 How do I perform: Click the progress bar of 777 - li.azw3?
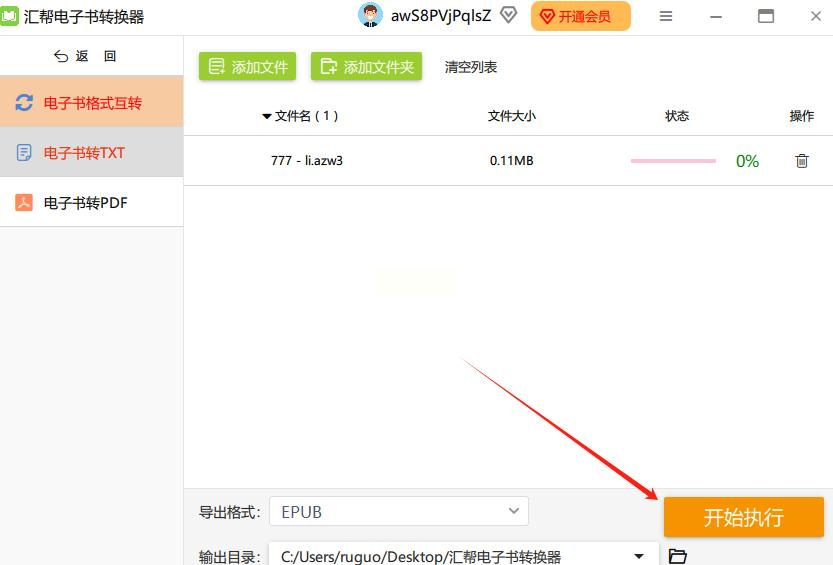coord(673,161)
